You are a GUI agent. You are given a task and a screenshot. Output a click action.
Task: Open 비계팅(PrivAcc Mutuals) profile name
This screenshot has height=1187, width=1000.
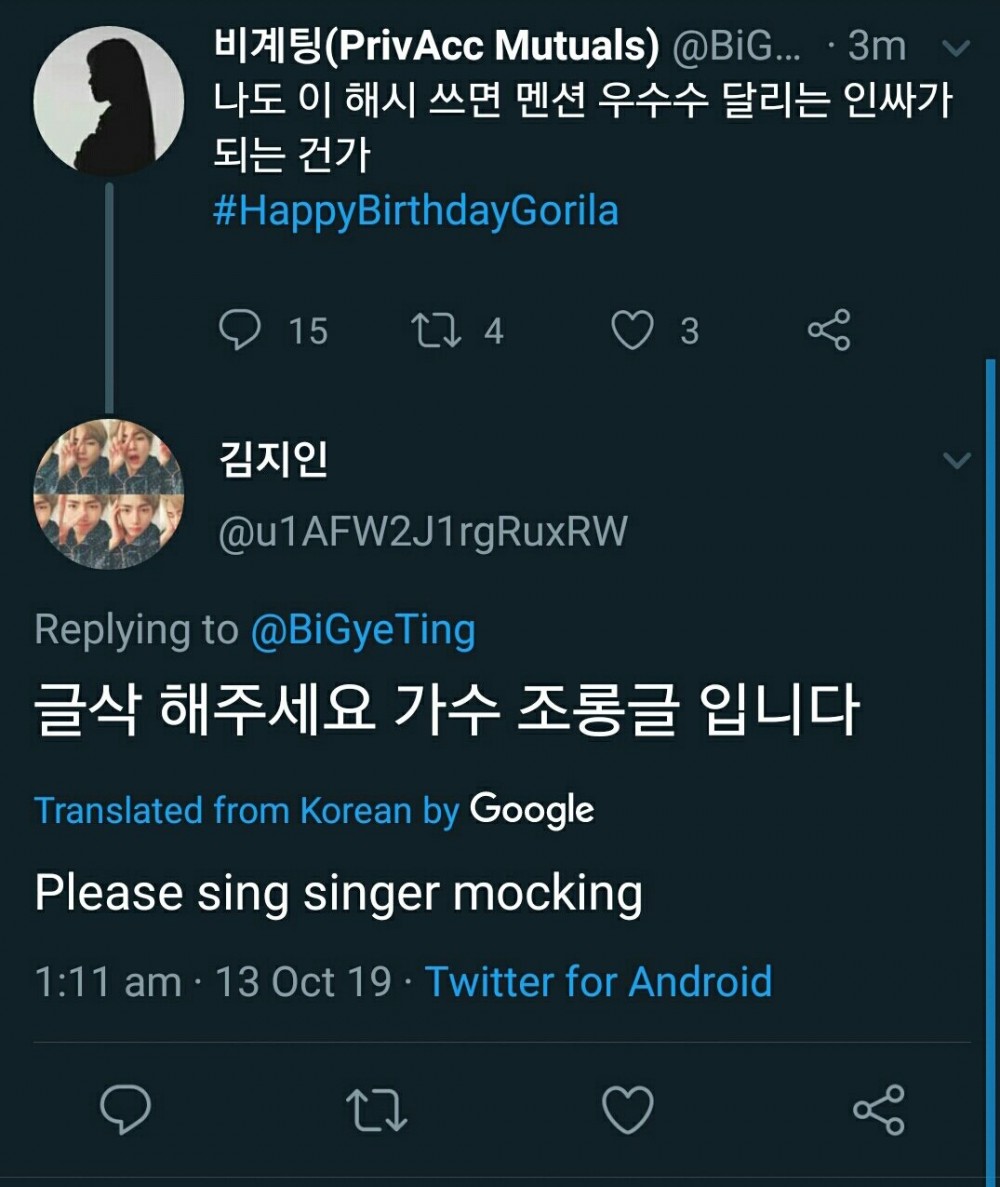click(436, 46)
